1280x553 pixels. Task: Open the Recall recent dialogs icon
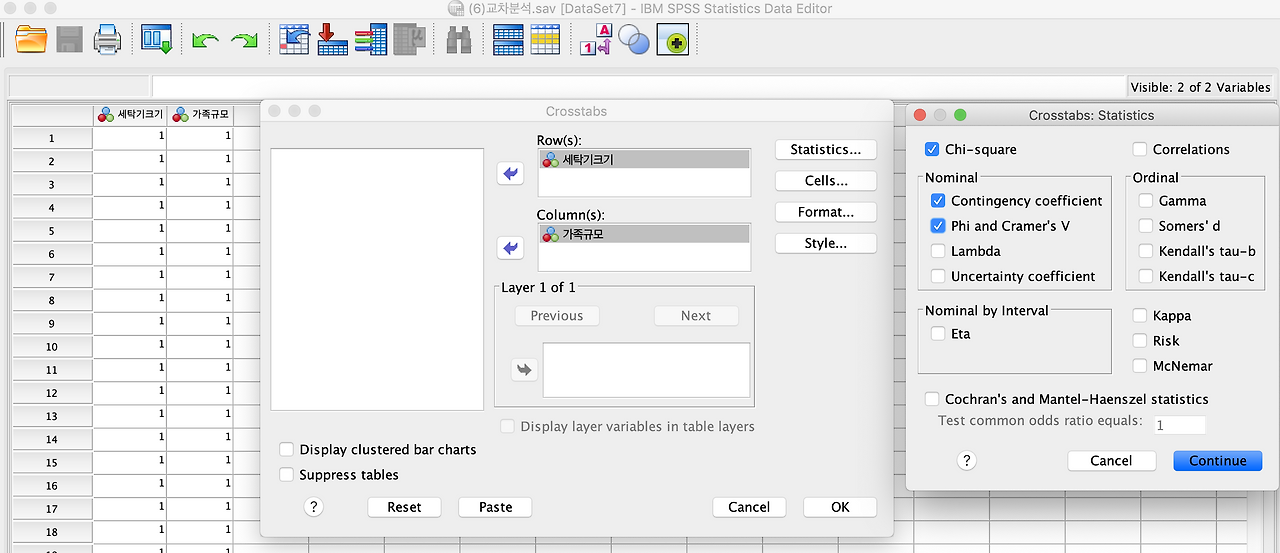pos(156,40)
